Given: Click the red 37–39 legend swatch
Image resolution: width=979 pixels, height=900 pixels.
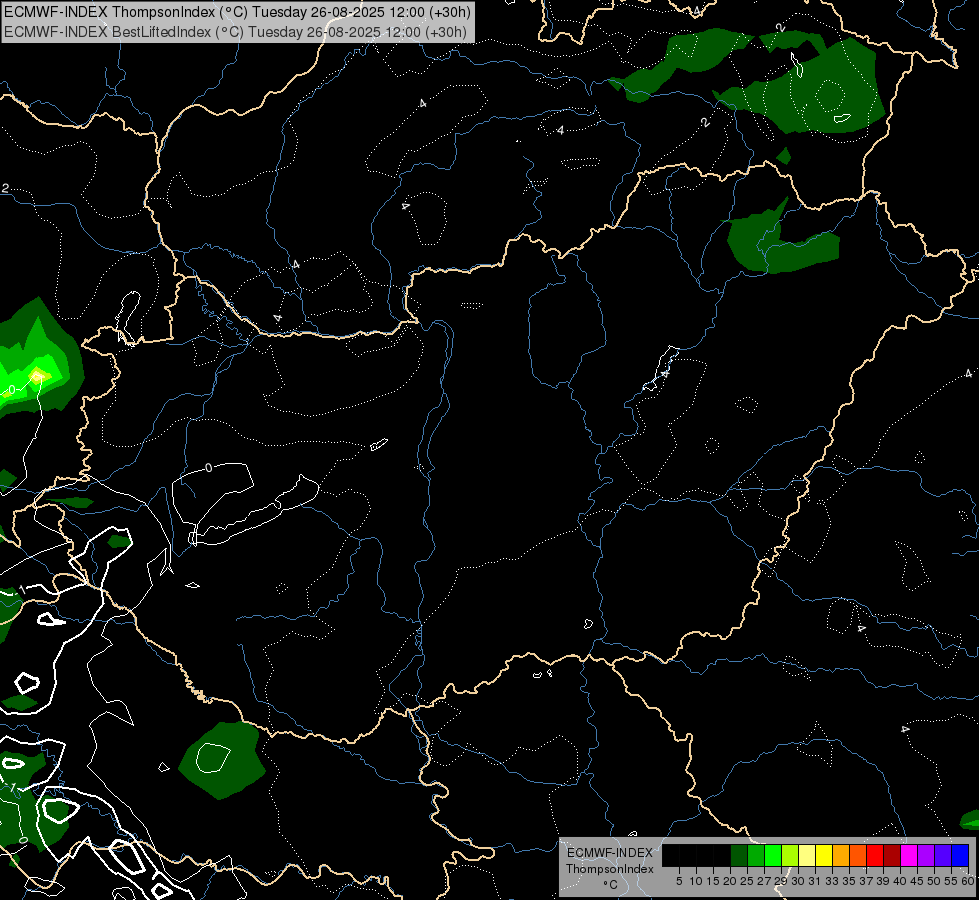Looking at the screenshot, I should [875, 855].
